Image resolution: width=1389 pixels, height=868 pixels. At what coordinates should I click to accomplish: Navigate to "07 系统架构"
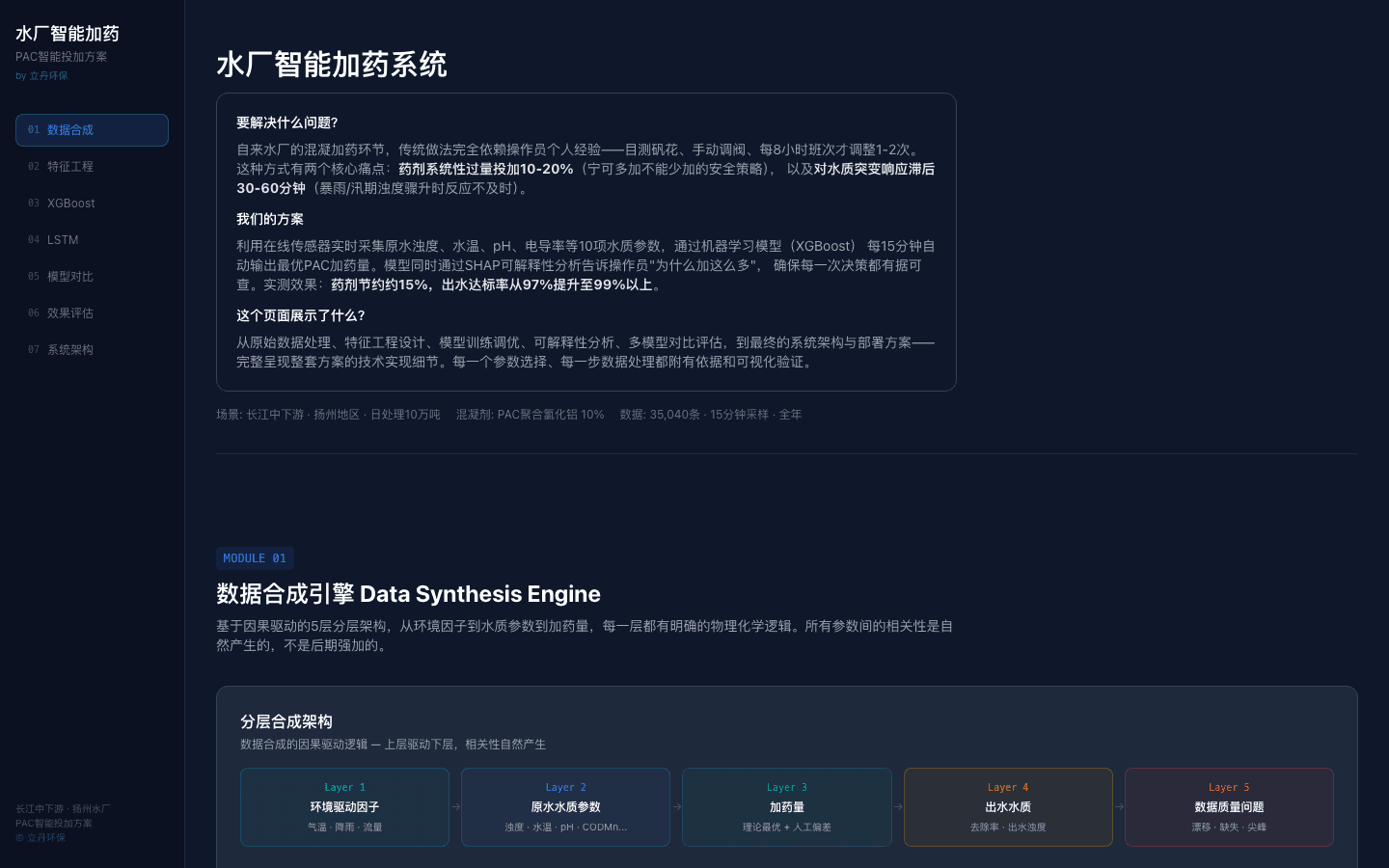coord(92,349)
